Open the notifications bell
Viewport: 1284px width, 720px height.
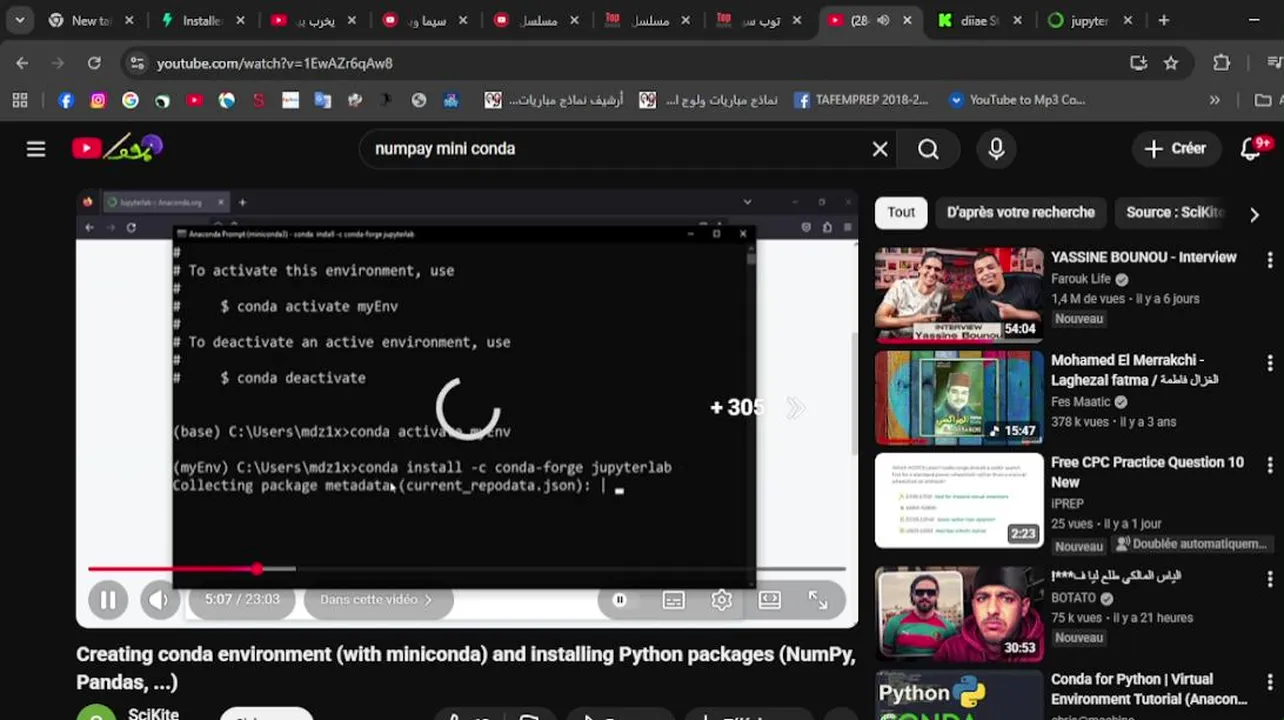tap(1251, 148)
